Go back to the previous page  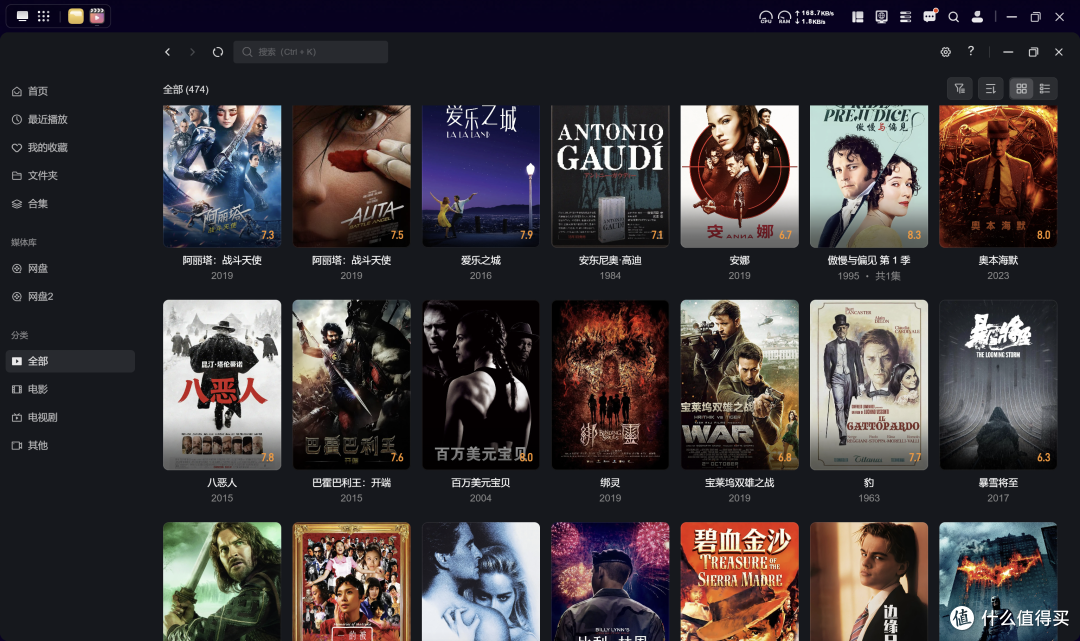click(x=167, y=52)
